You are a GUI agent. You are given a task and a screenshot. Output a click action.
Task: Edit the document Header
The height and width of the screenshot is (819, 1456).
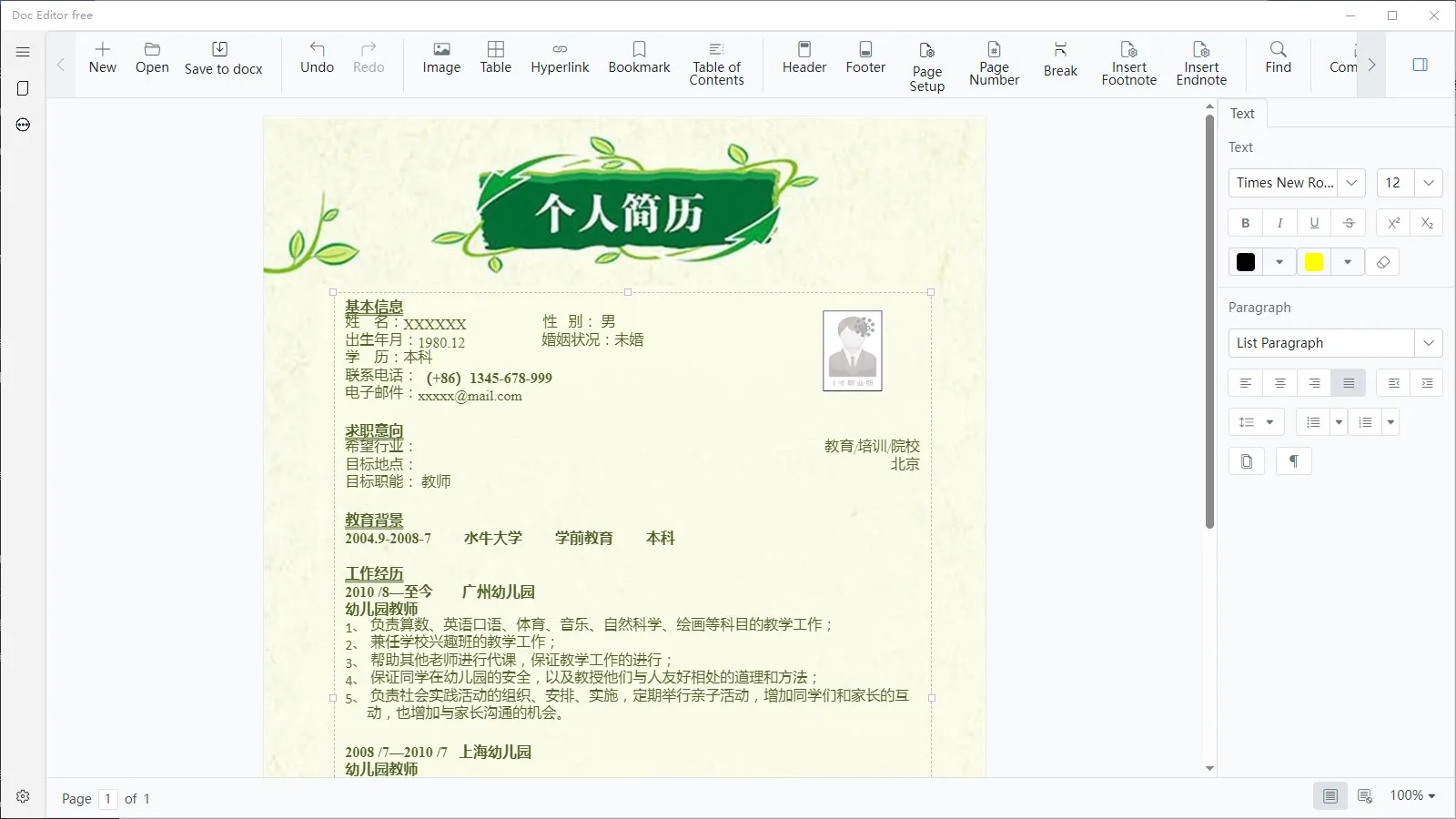[804, 58]
